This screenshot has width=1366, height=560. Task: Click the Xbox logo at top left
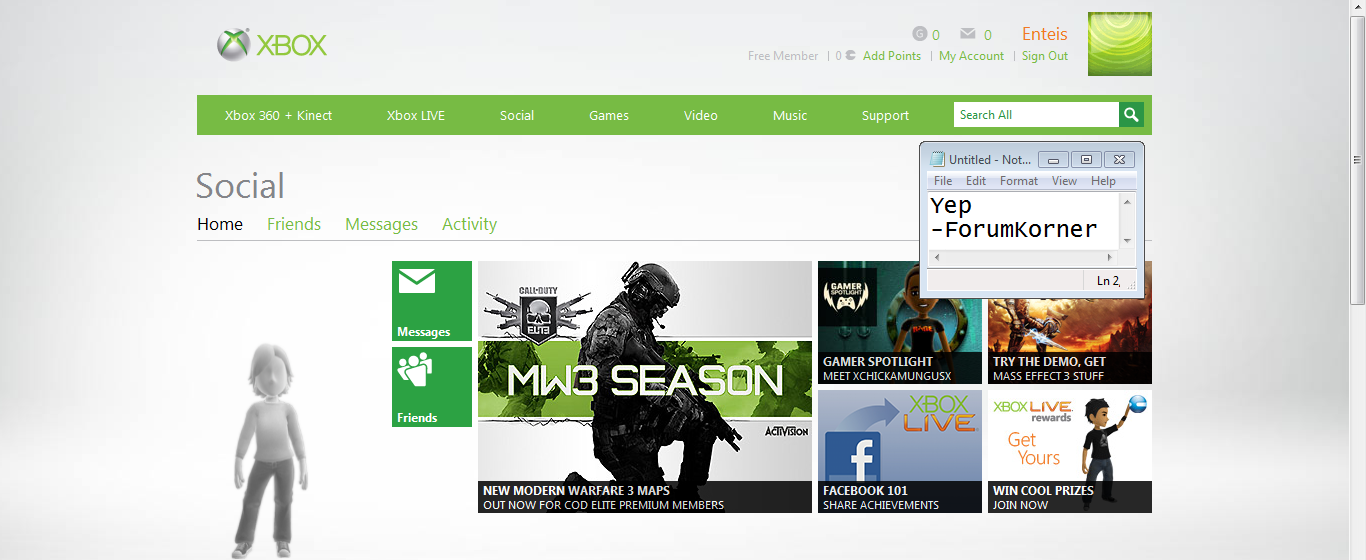(x=272, y=45)
